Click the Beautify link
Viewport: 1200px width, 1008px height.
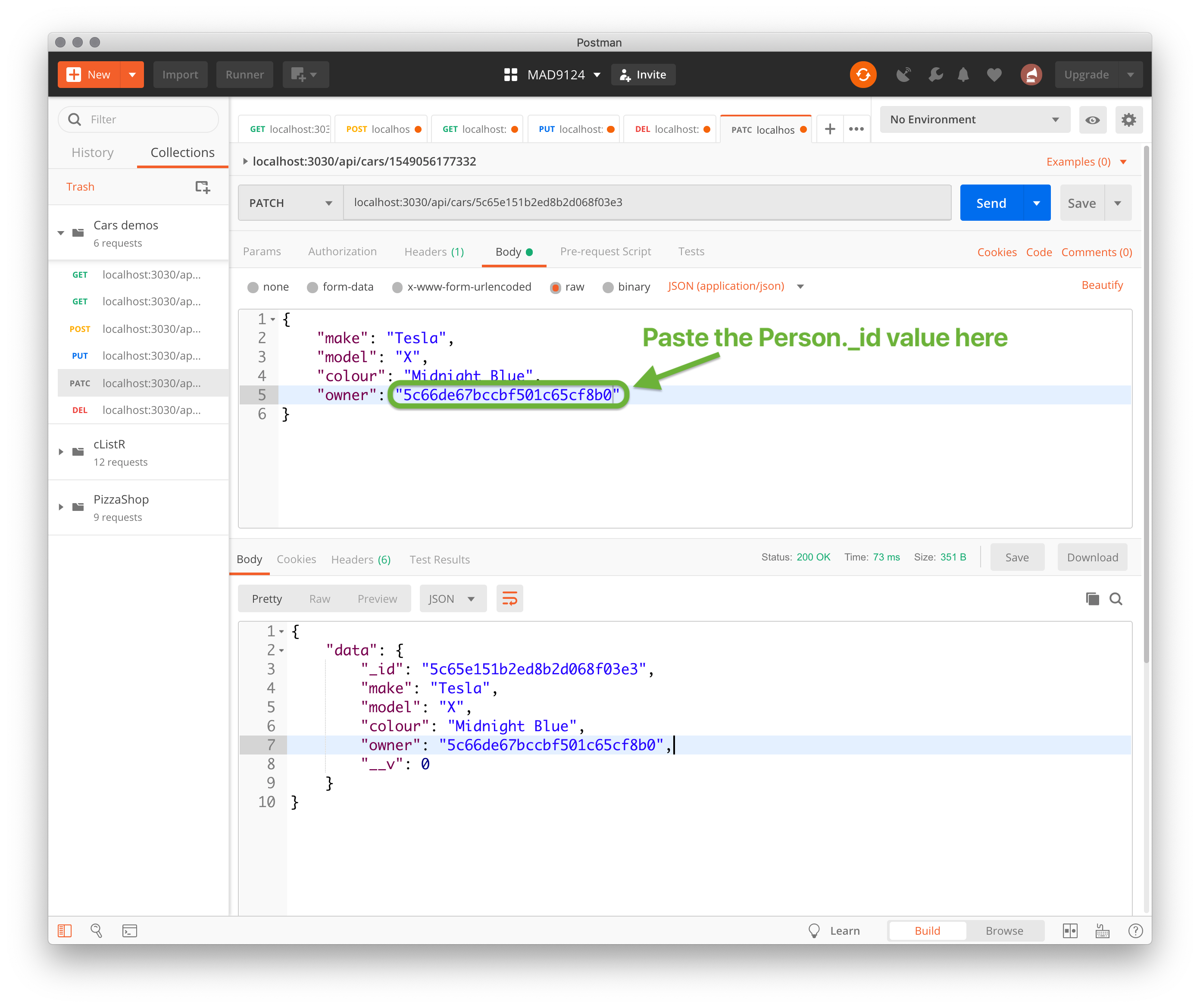[x=1102, y=285]
